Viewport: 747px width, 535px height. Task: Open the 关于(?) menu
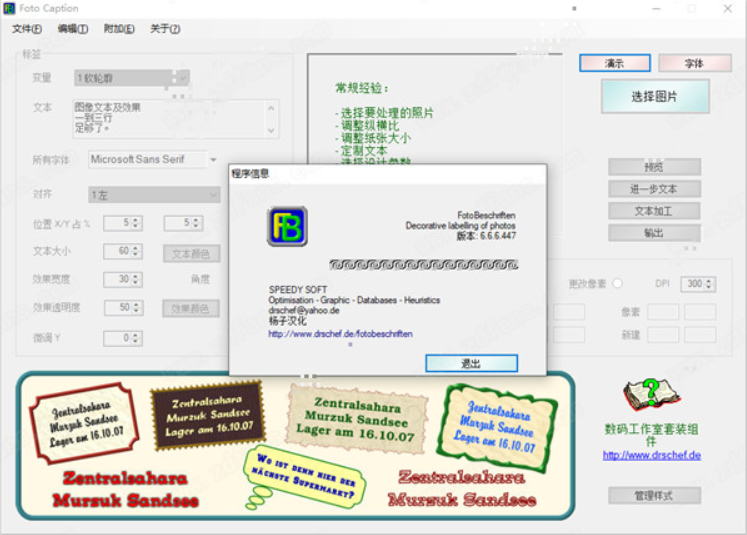(165, 29)
